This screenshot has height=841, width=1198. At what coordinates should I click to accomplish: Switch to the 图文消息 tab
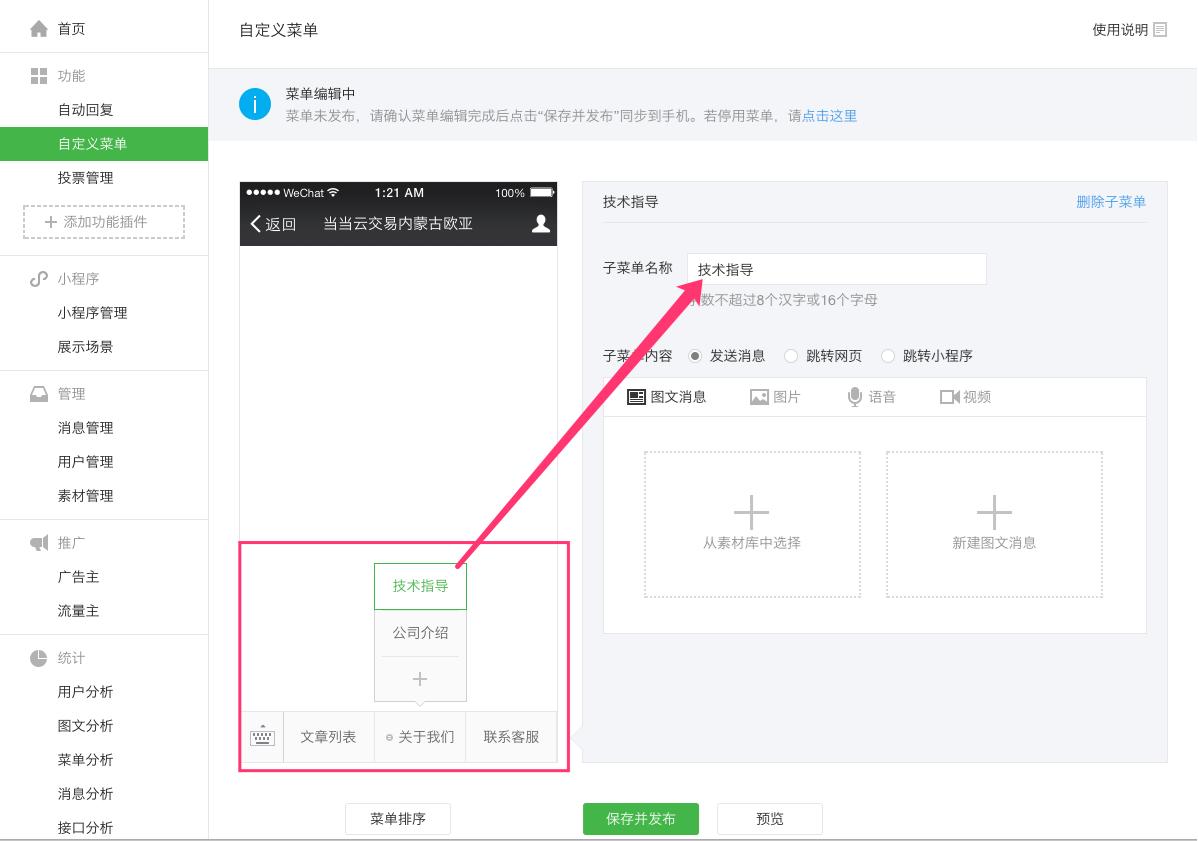pyautogui.click(x=666, y=396)
